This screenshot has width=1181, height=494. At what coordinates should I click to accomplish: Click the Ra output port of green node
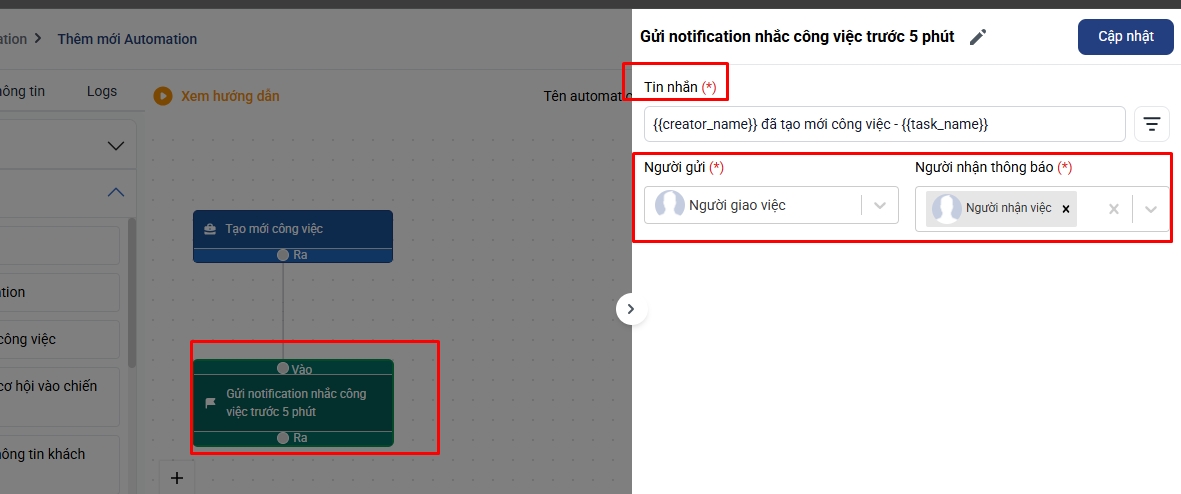pos(283,438)
